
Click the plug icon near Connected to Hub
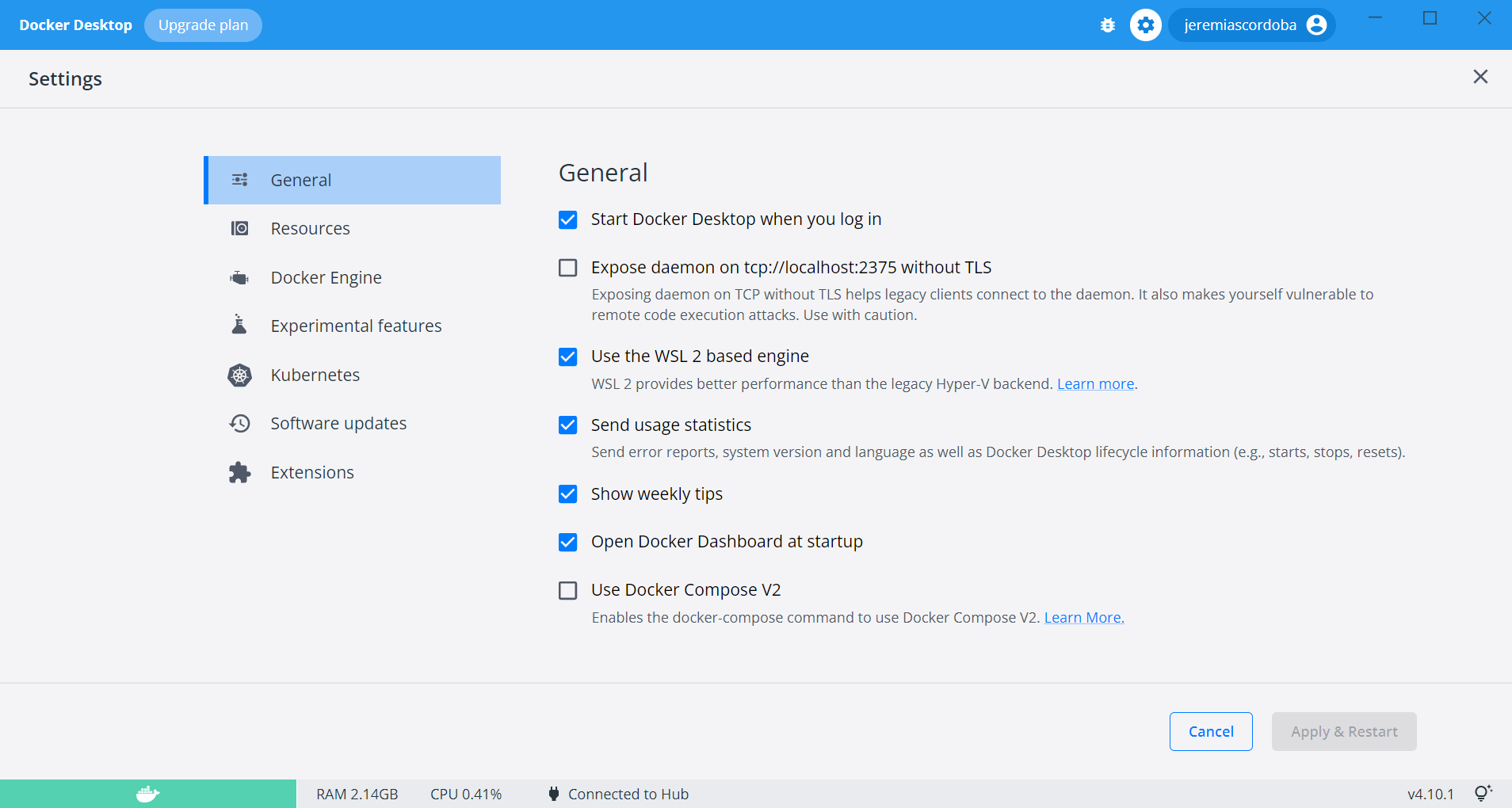pos(554,794)
